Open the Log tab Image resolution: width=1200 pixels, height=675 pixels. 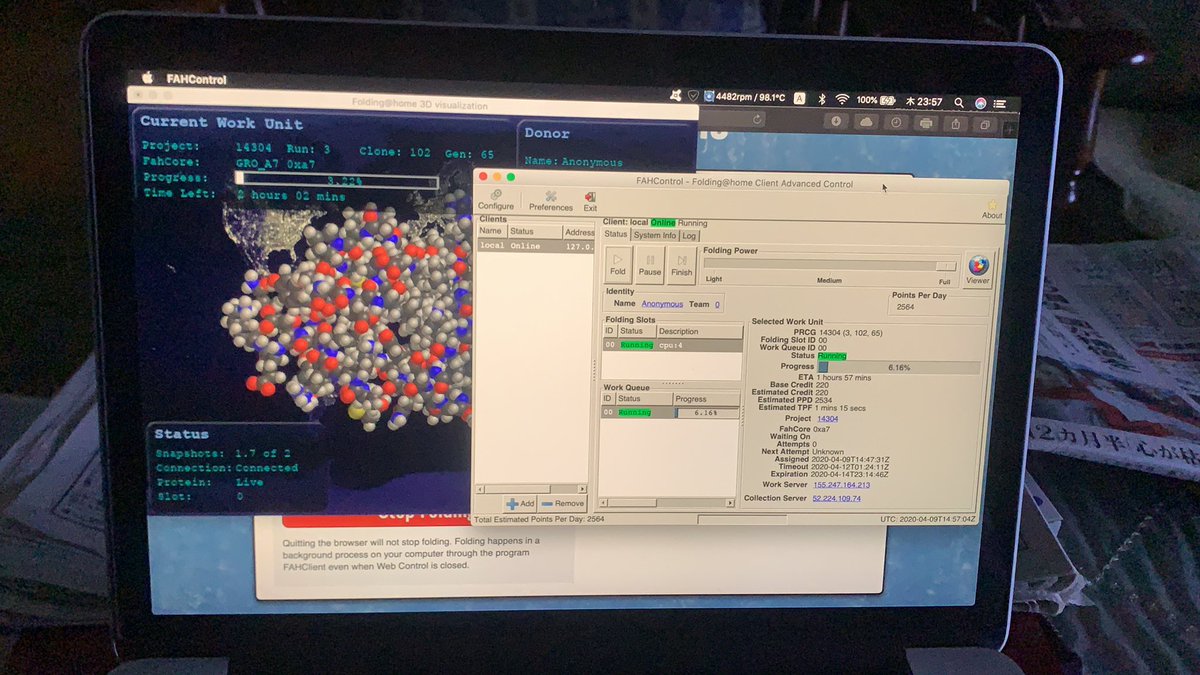pyautogui.click(x=689, y=235)
